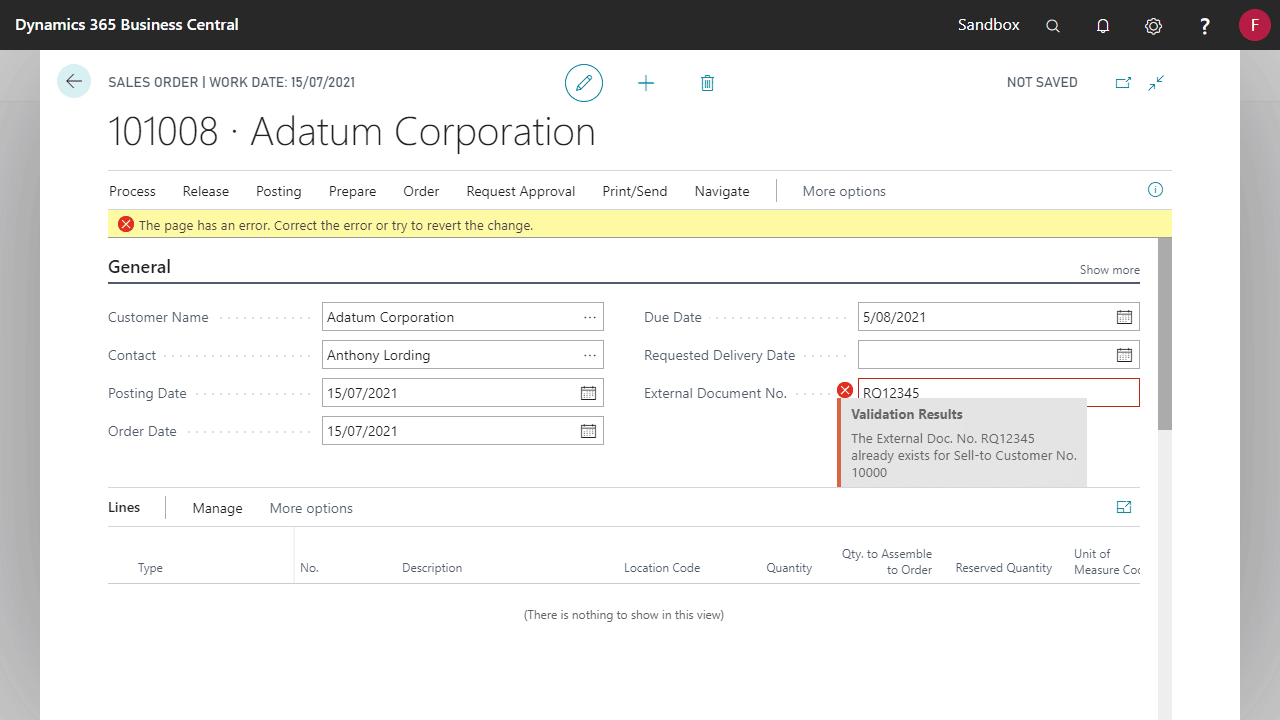The width and height of the screenshot is (1280, 720).
Task: Click the pencil edit icon
Action: tap(584, 83)
